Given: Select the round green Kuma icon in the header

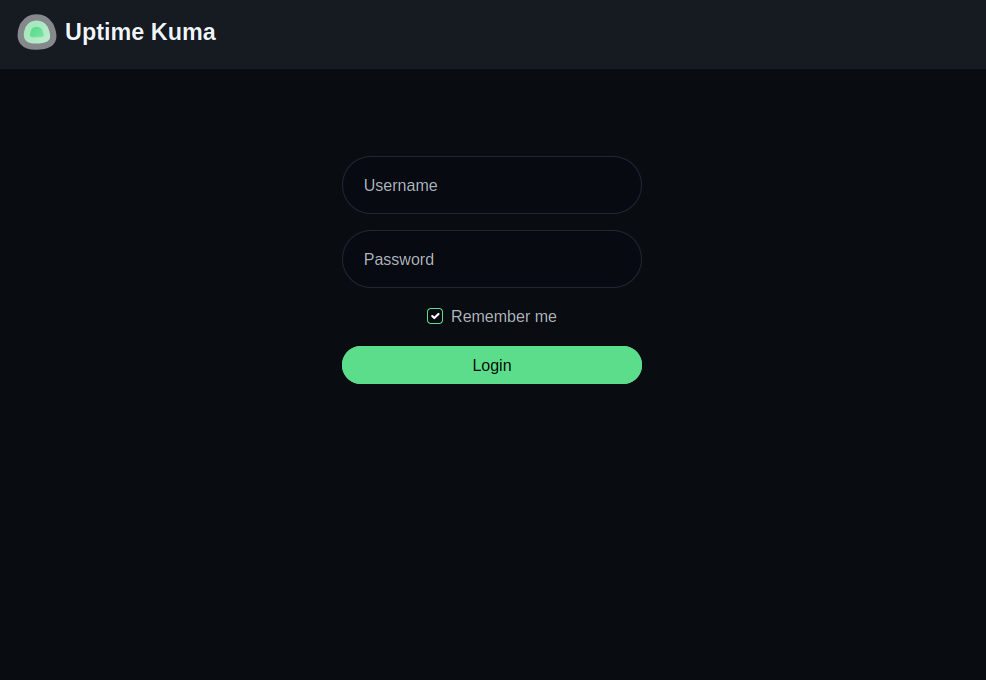Looking at the screenshot, I should (37, 32).
